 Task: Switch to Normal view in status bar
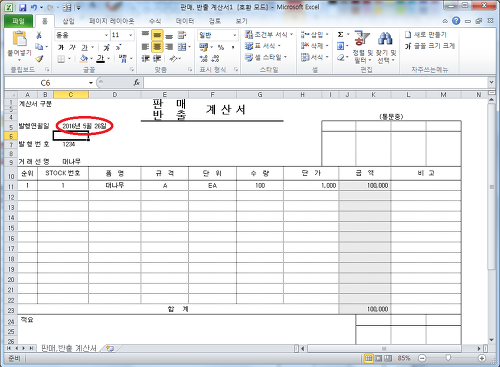tap(368, 358)
